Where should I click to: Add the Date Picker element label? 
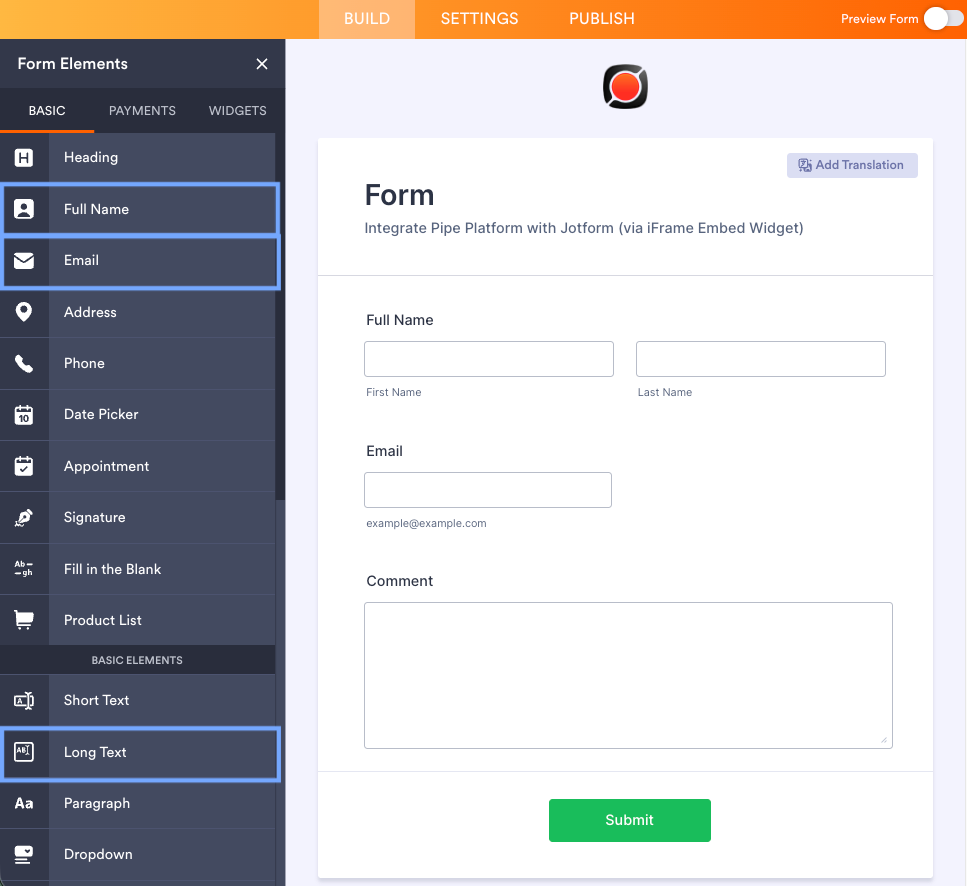click(101, 414)
